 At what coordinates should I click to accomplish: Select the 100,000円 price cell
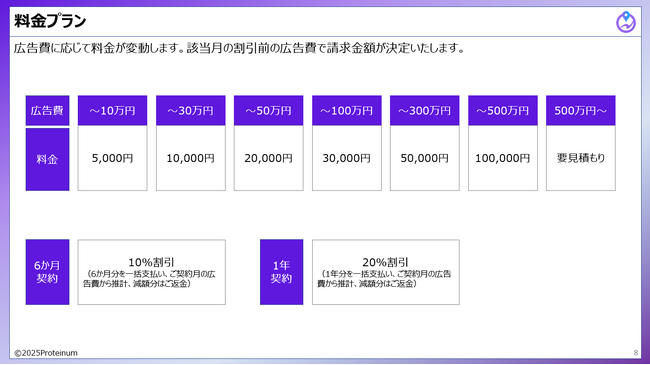click(x=503, y=158)
